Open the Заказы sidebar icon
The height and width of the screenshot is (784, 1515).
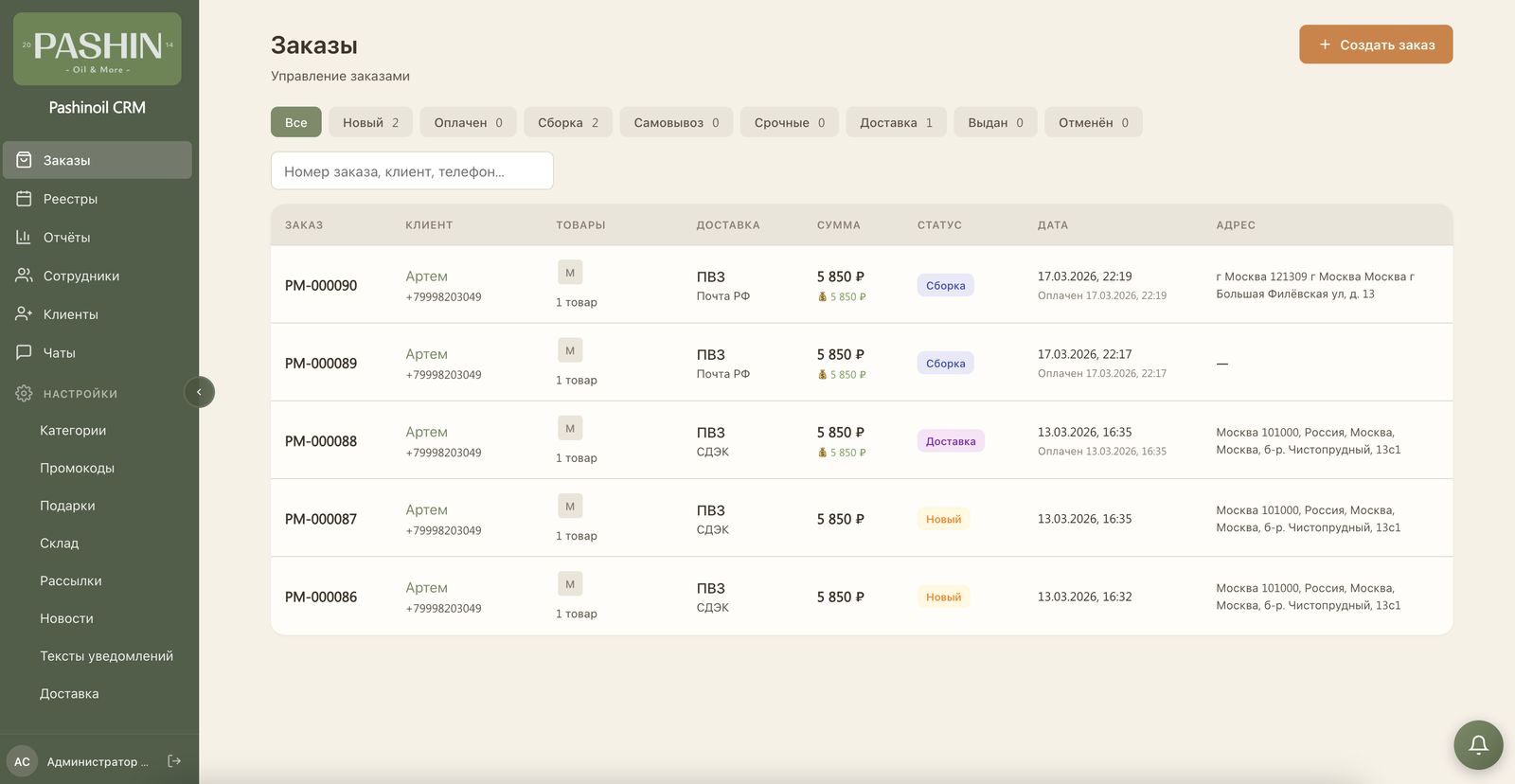[x=24, y=160]
